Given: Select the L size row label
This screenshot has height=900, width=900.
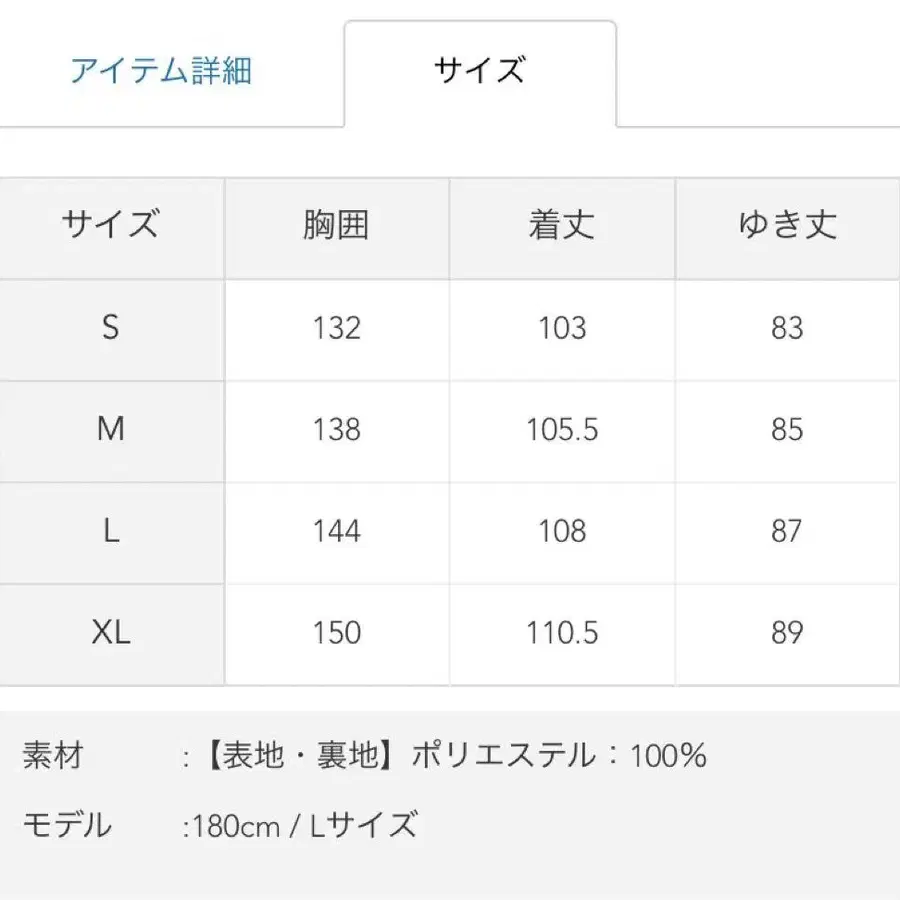Looking at the screenshot, I should click(x=110, y=531).
